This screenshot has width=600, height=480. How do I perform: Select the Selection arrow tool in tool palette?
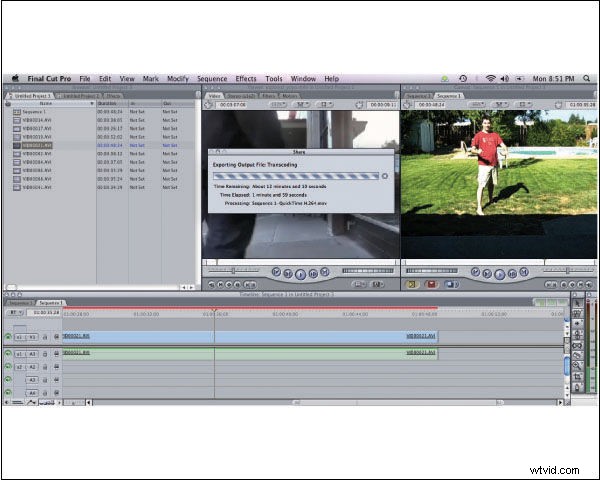[577, 303]
